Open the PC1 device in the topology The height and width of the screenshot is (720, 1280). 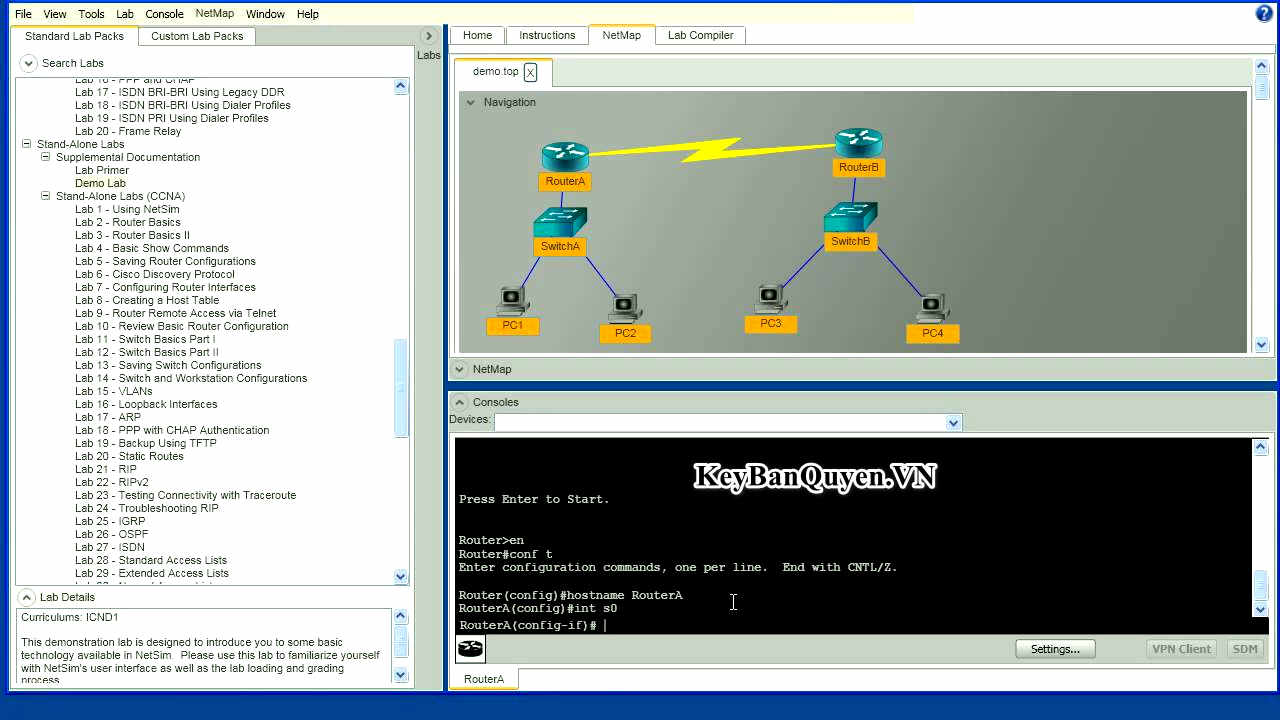coord(513,298)
